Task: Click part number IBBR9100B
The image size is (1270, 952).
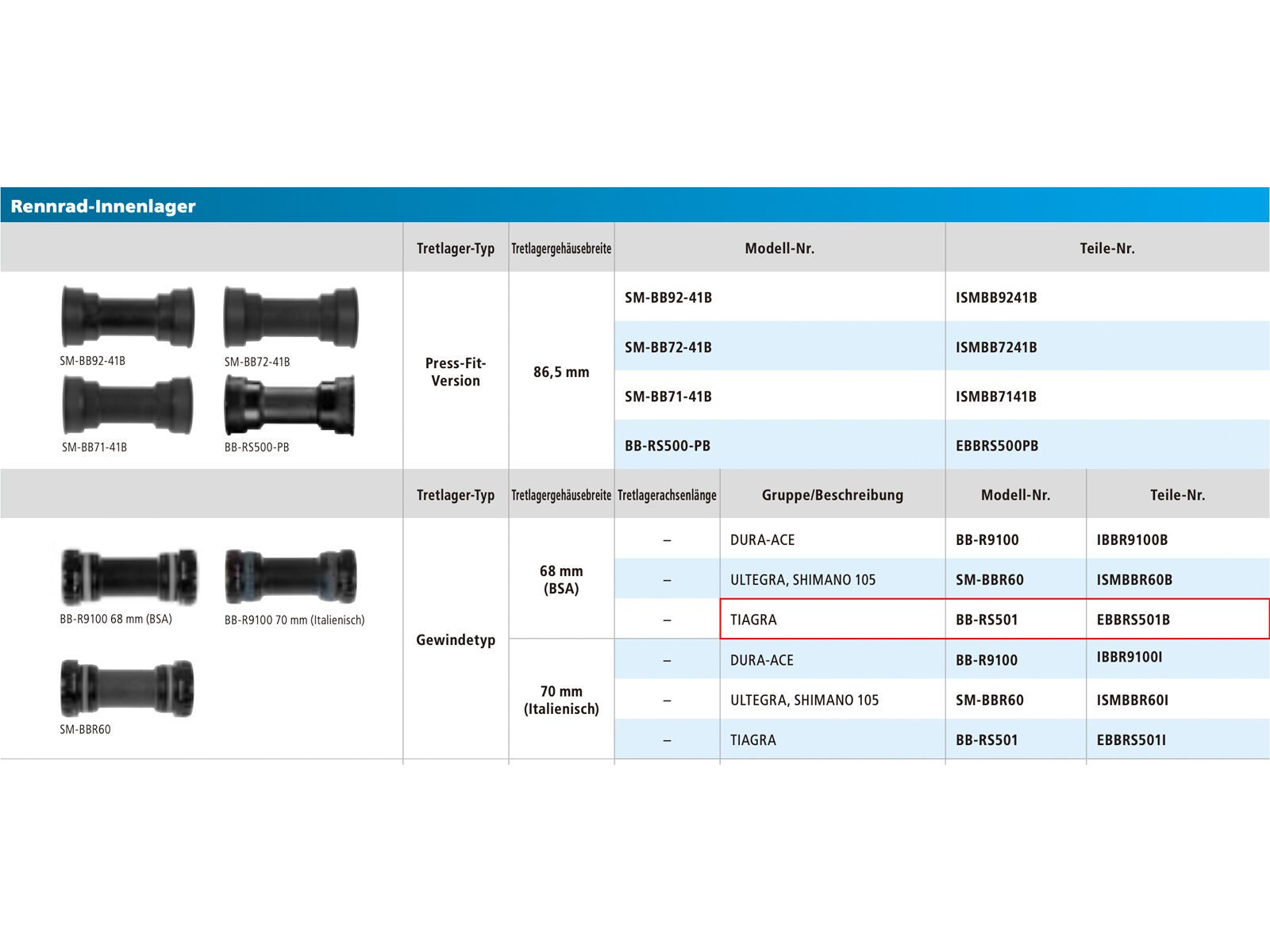Action: click(1132, 539)
